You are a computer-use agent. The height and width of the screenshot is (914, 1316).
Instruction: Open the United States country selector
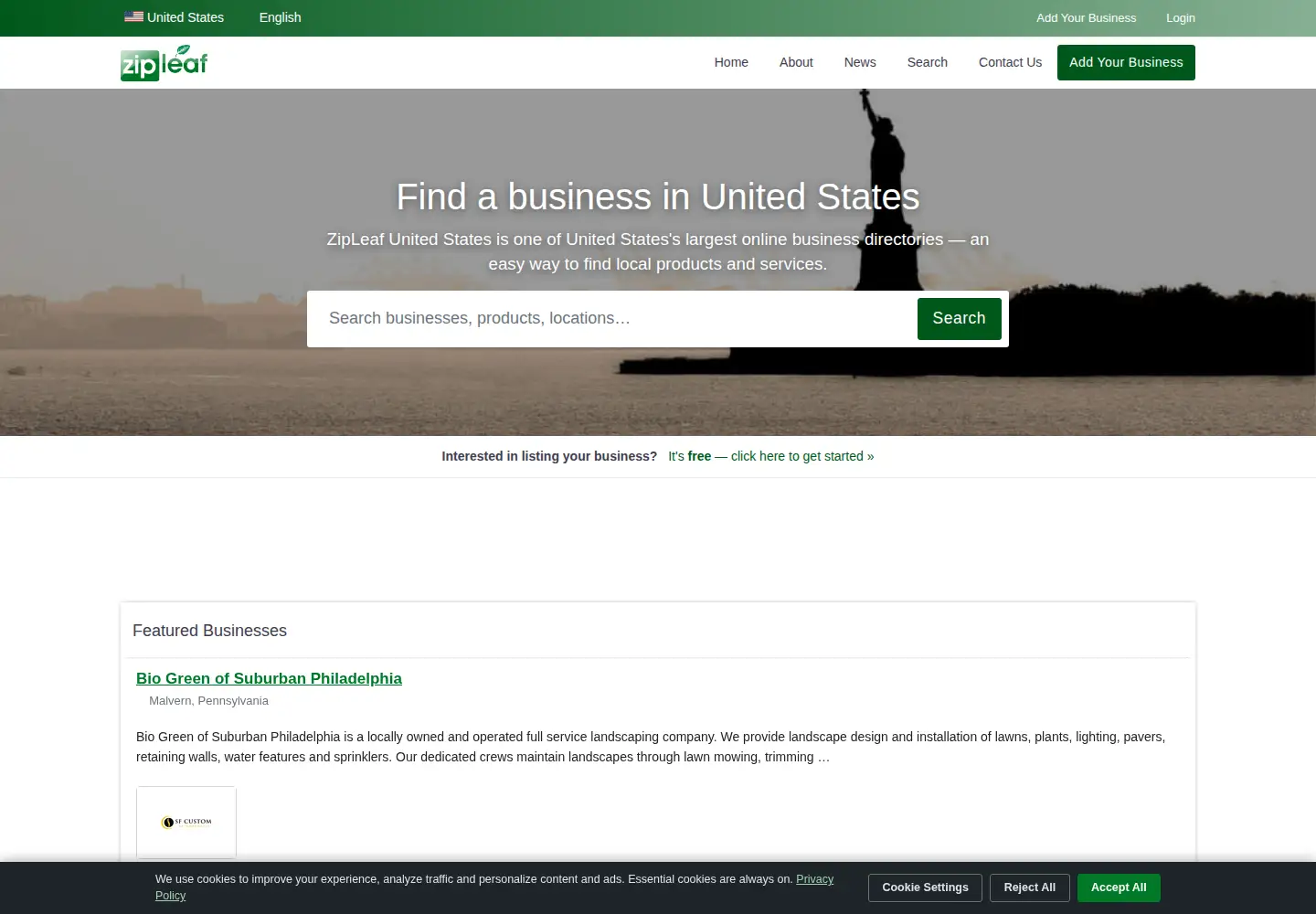(175, 17)
